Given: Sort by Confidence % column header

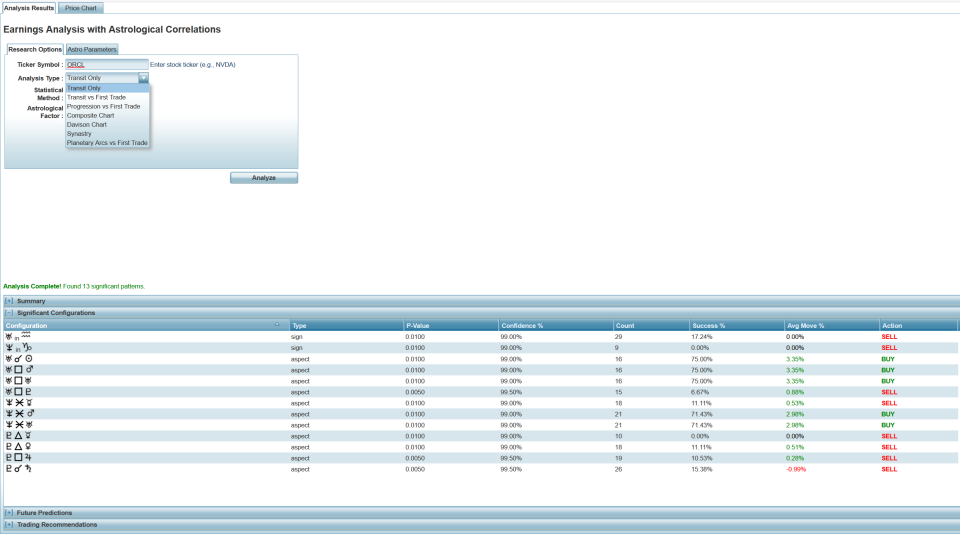Looking at the screenshot, I should click(556, 326).
